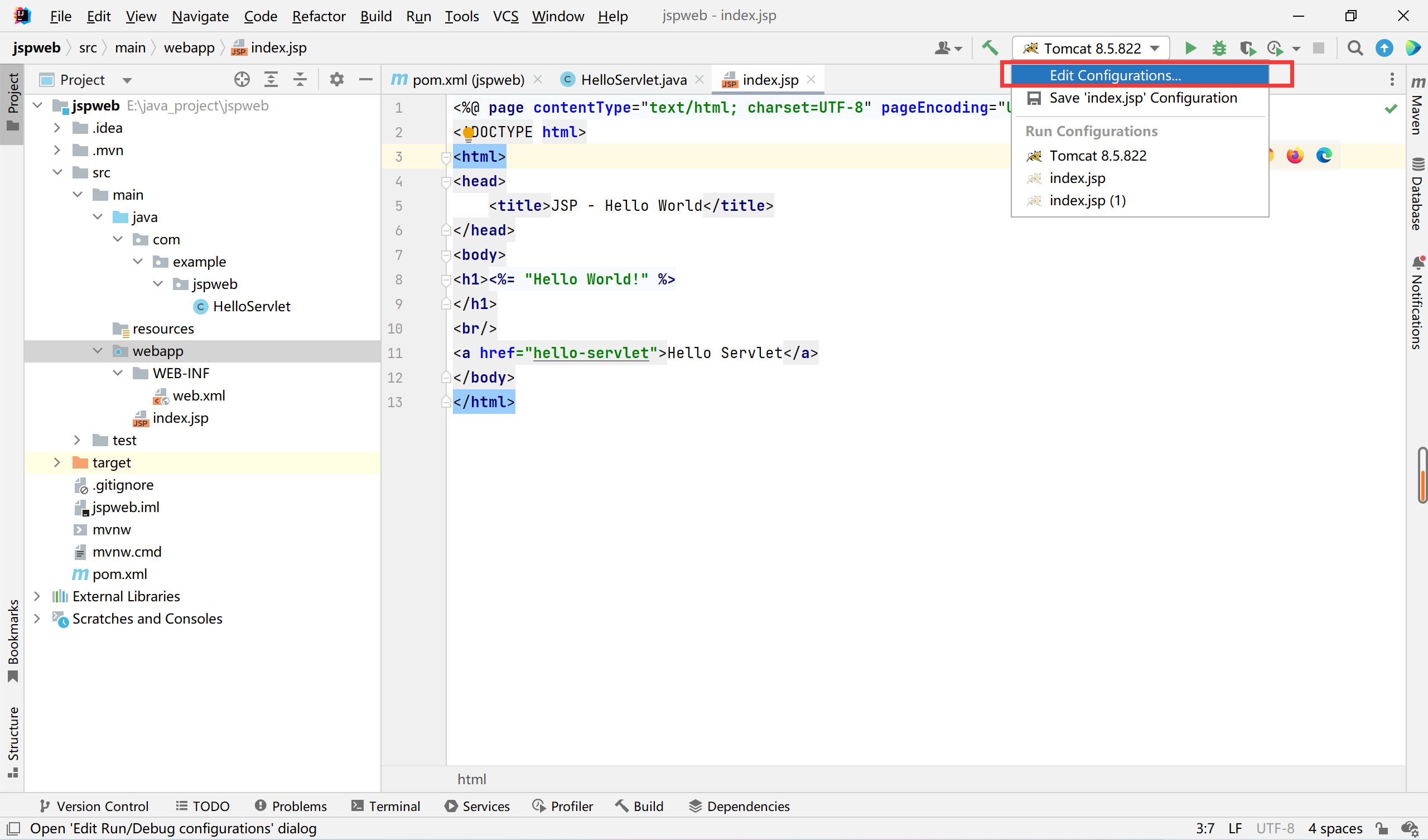
Task: Hide the Project panel with minus icon
Action: [365, 79]
